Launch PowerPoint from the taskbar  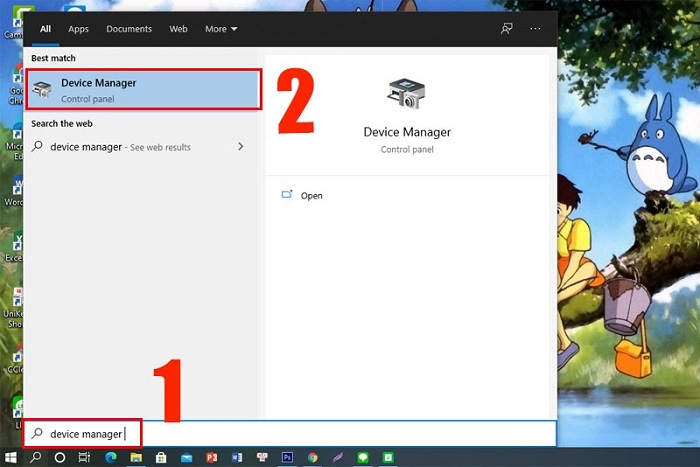click(x=211, y=457)
